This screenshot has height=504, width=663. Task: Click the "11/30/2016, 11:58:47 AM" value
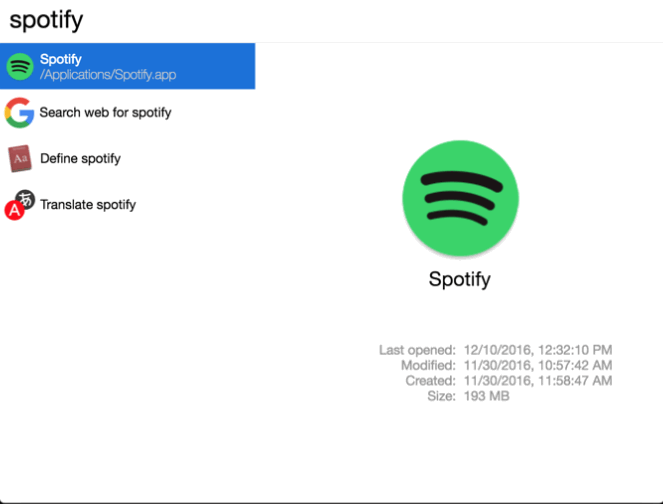coord(538,381)
